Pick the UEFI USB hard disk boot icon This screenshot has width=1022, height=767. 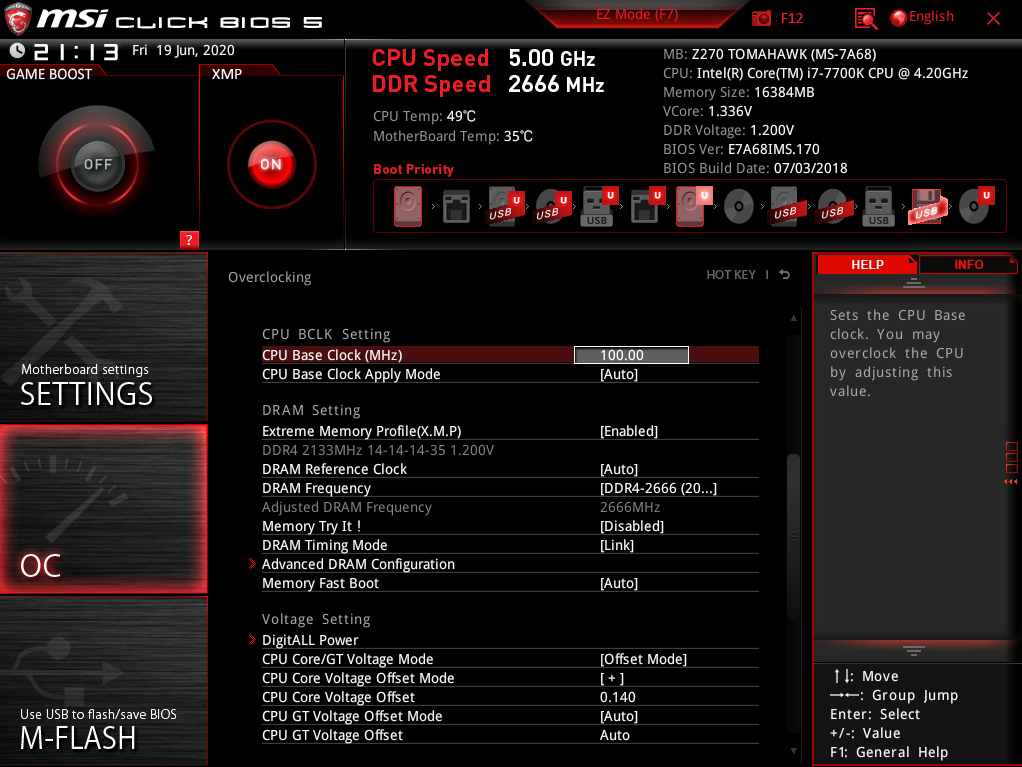coord(506,207)
